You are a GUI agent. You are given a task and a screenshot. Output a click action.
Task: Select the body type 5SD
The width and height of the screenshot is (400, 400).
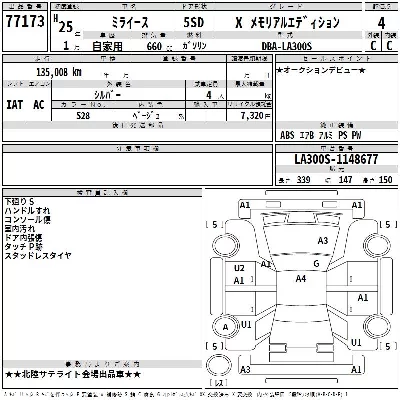(x=194, y=23)
